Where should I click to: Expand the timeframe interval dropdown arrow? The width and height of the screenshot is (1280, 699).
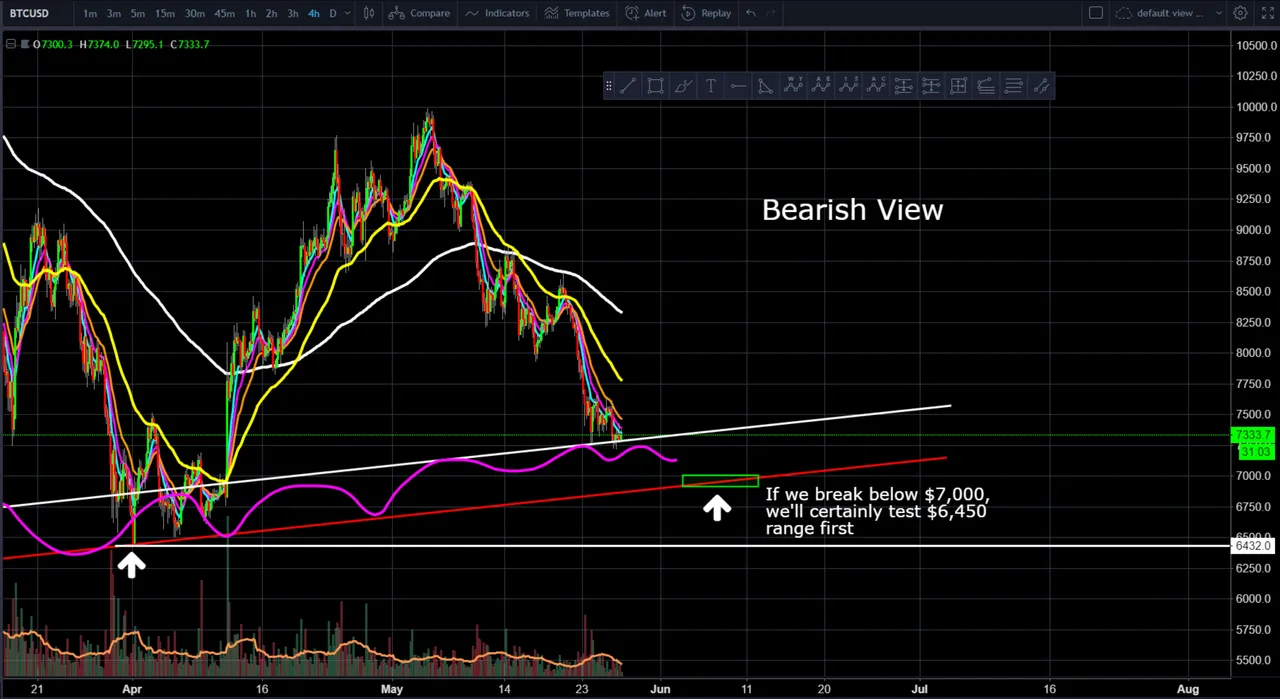click(347, 13)
